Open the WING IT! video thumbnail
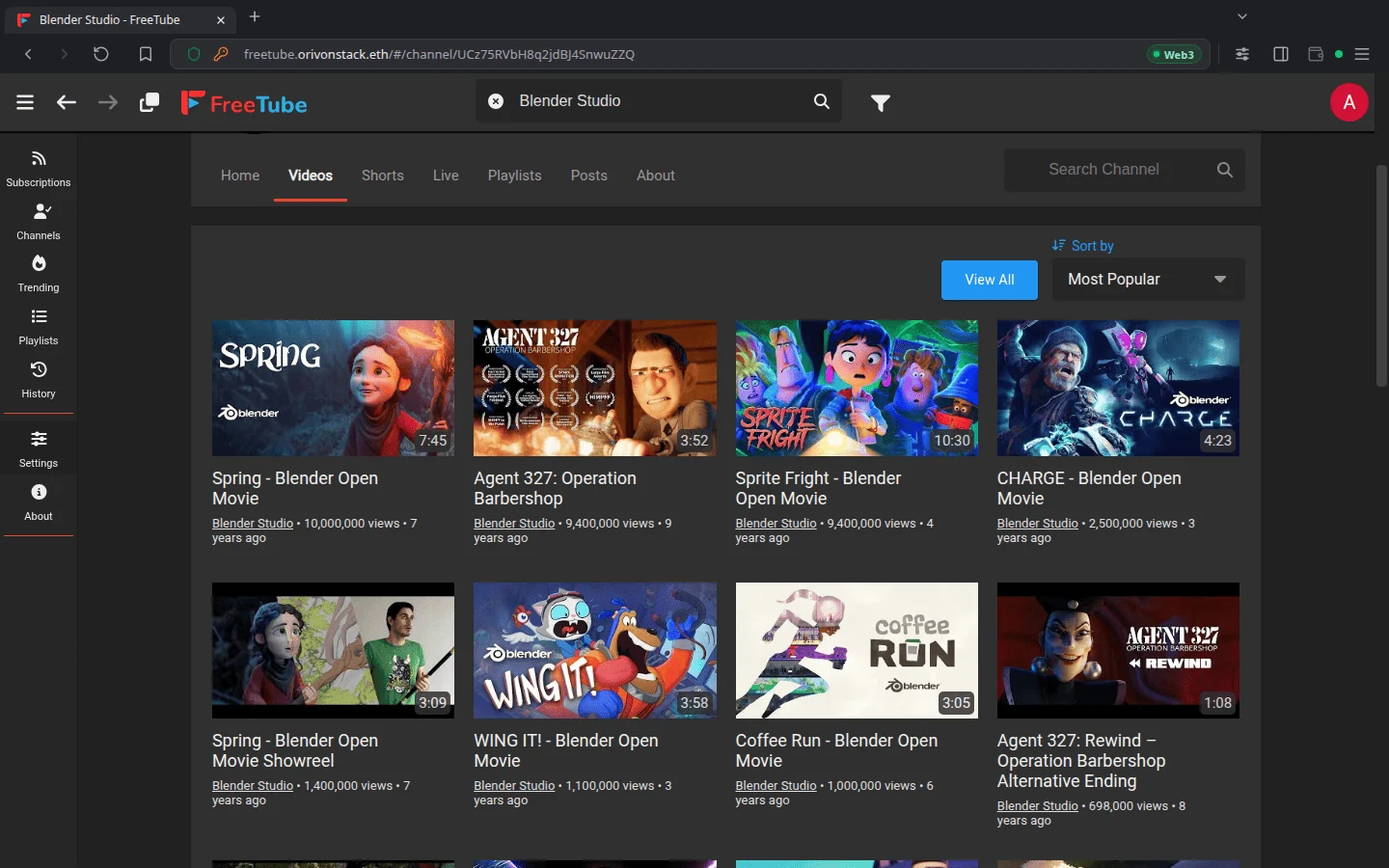This screenshot has width=1389, height=868. [x=595, y=650]
